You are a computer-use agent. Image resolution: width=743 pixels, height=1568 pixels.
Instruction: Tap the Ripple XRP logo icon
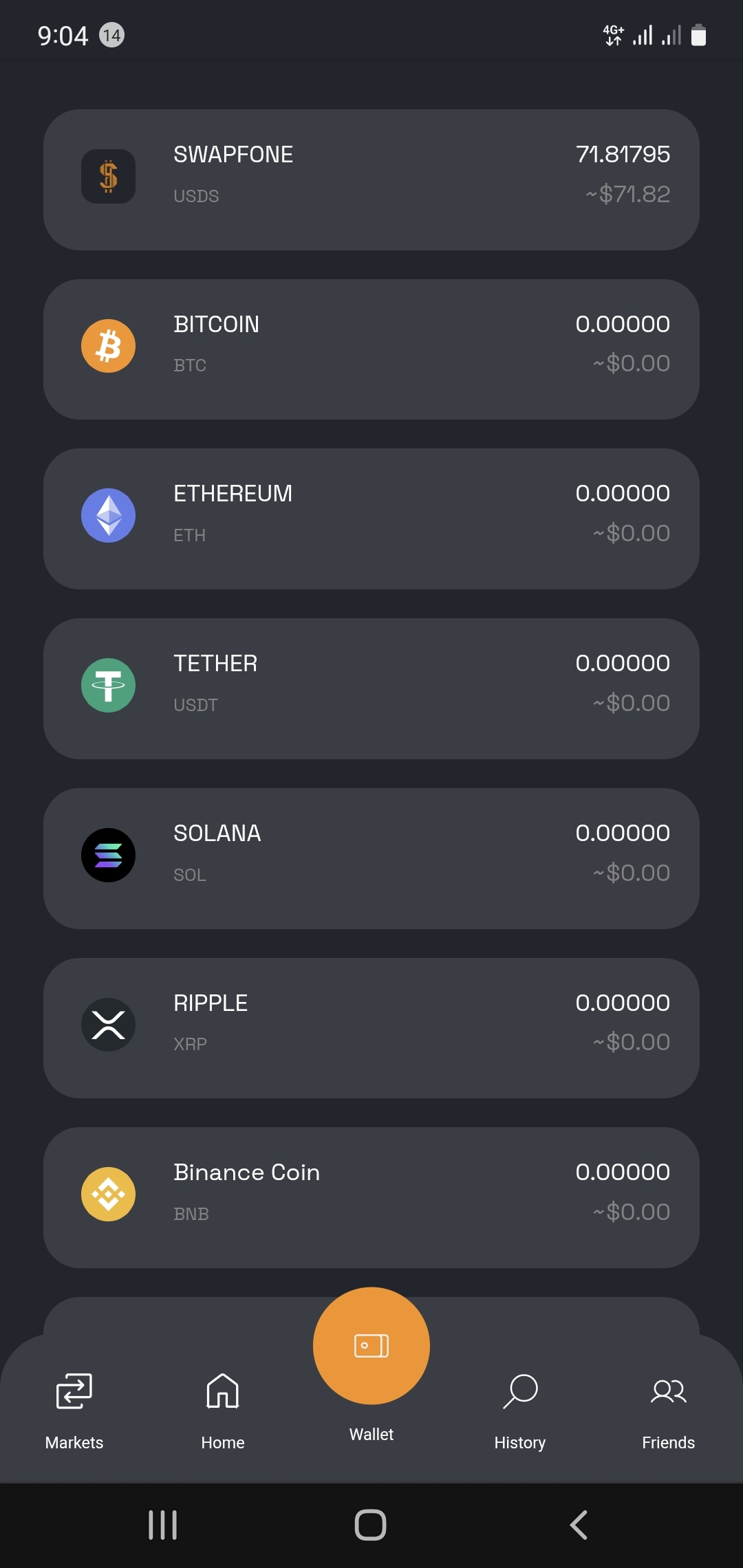pos(108,1025)
